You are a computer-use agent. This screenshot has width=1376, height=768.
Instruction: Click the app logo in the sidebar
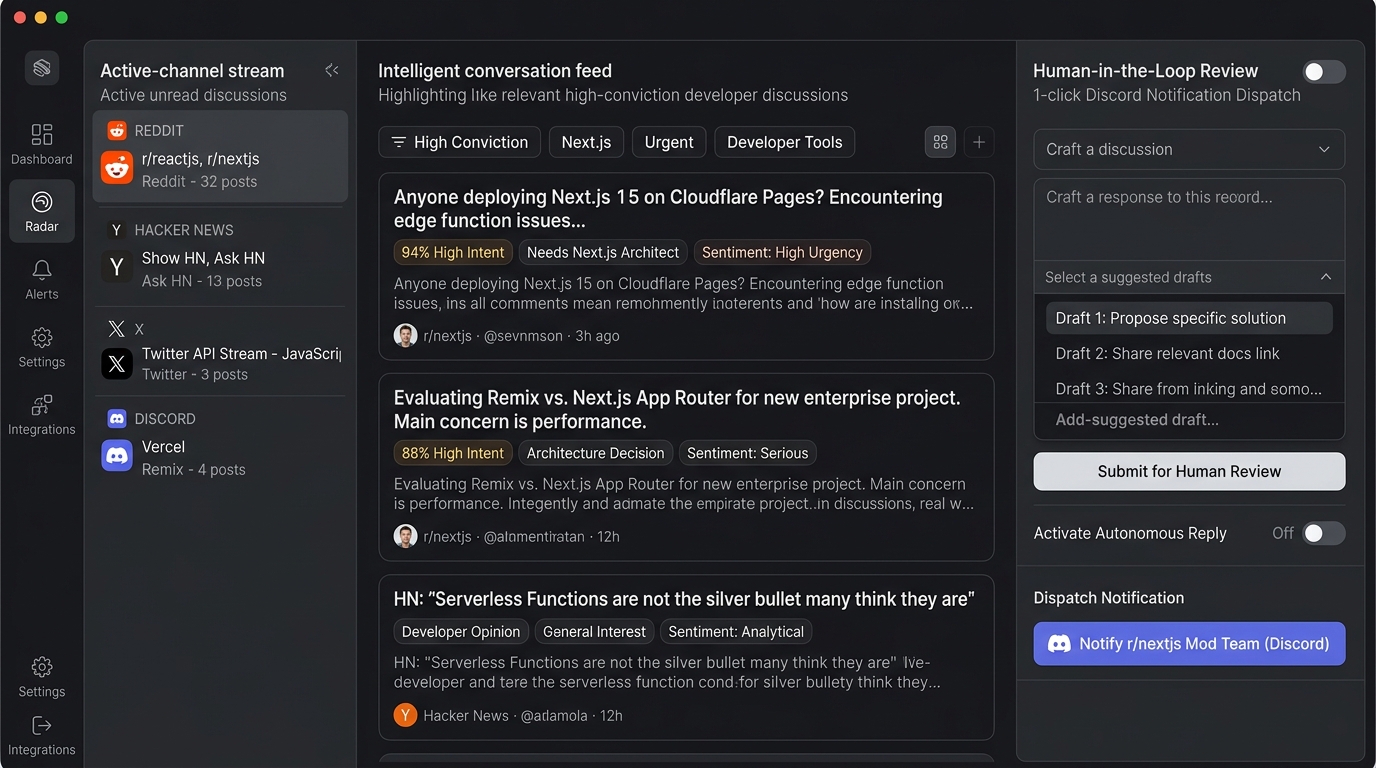tap(42, 68)
